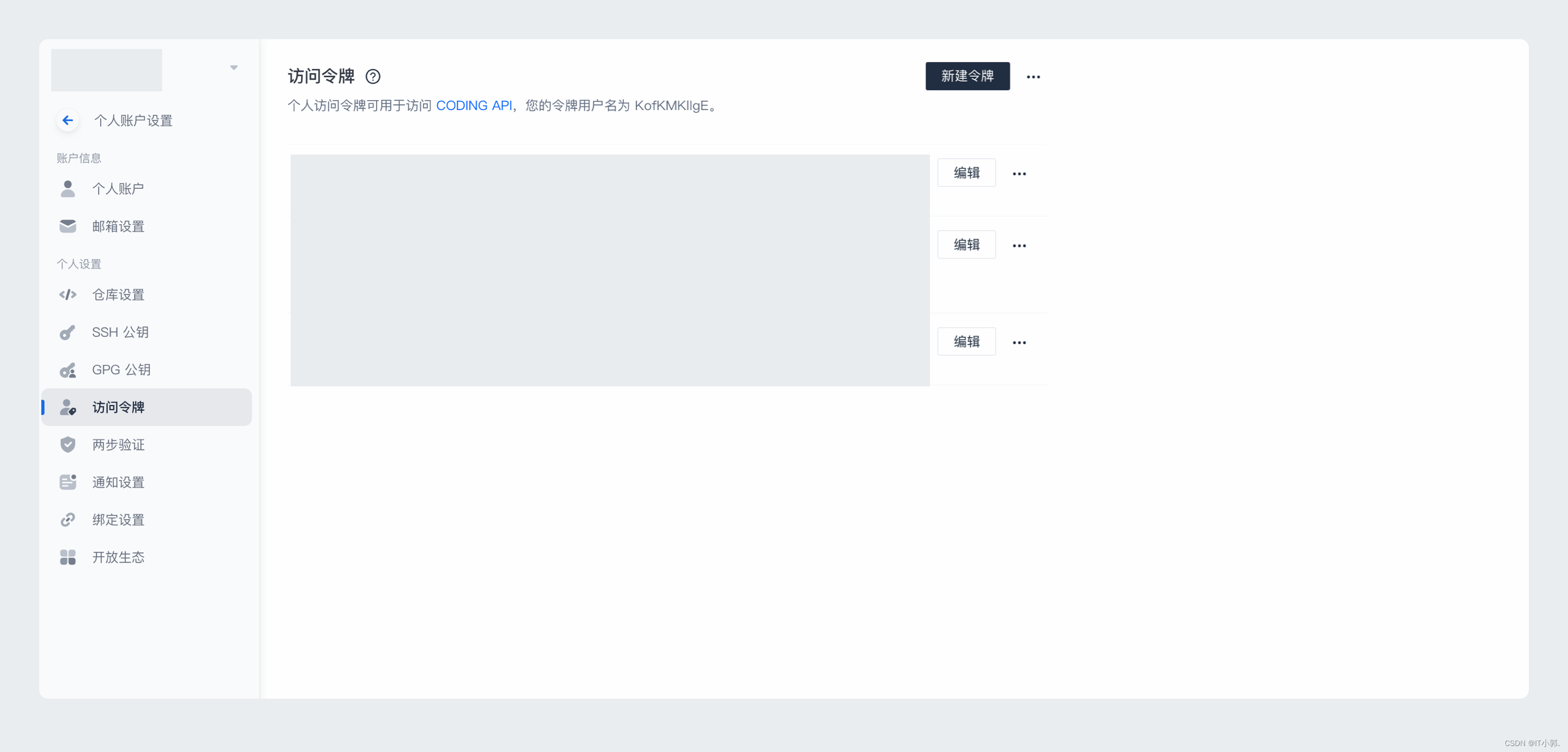
Task: Click the code brackets icon for 仓库设置
Action: click(x=68, y=294)
